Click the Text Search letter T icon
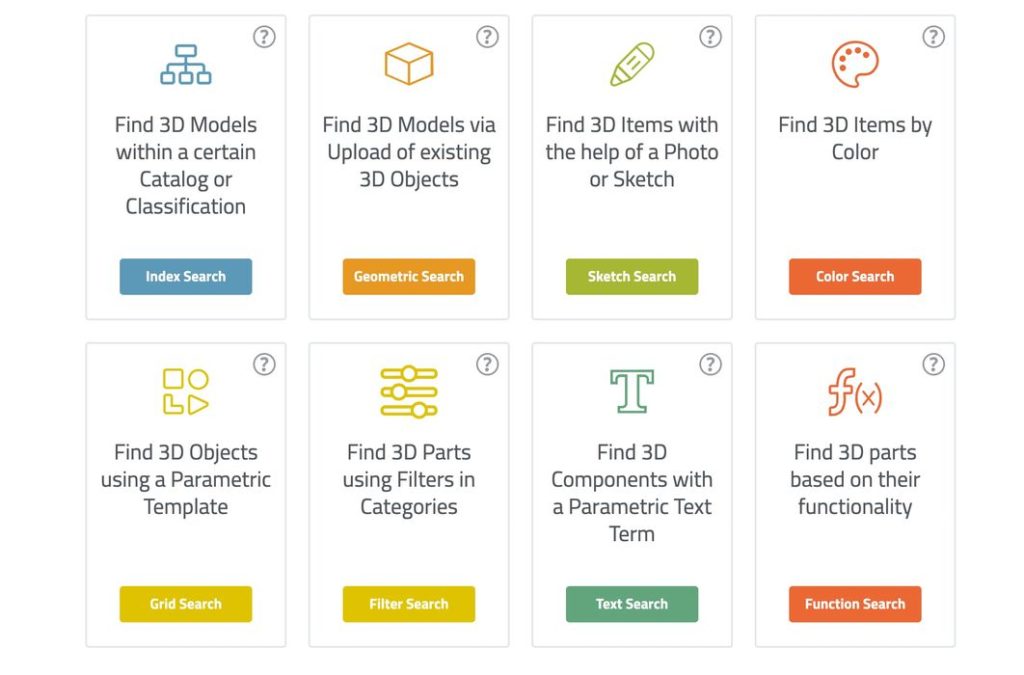Viewport: 1024px width, 675px height. [632, 391]
